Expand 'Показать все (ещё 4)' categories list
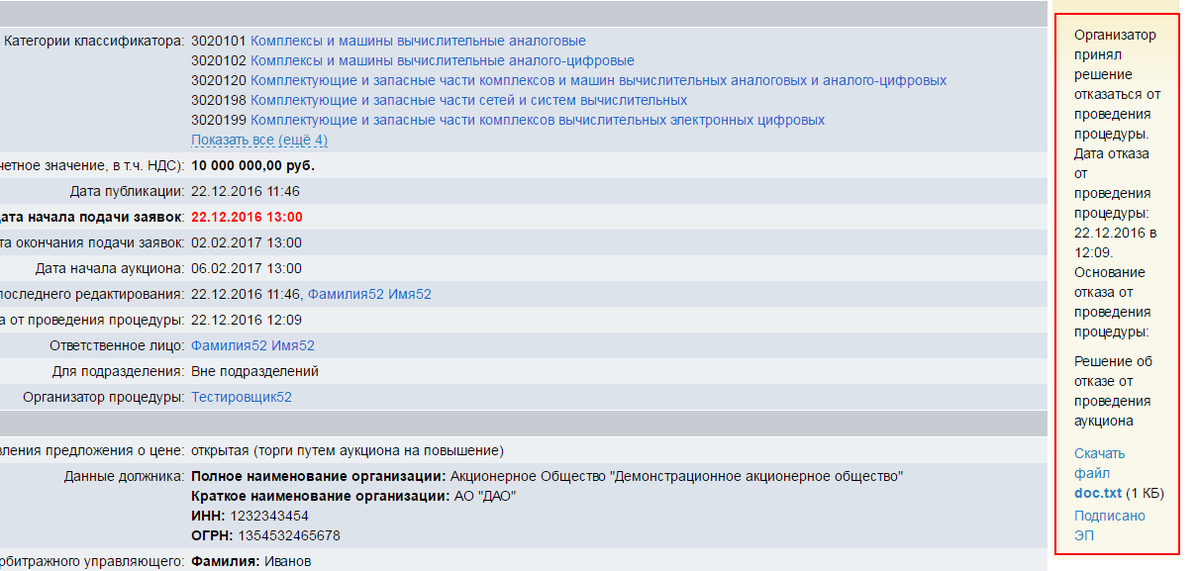Image resolution: width=1200 pixels, height=571 pixels. (x=259, y=140)
